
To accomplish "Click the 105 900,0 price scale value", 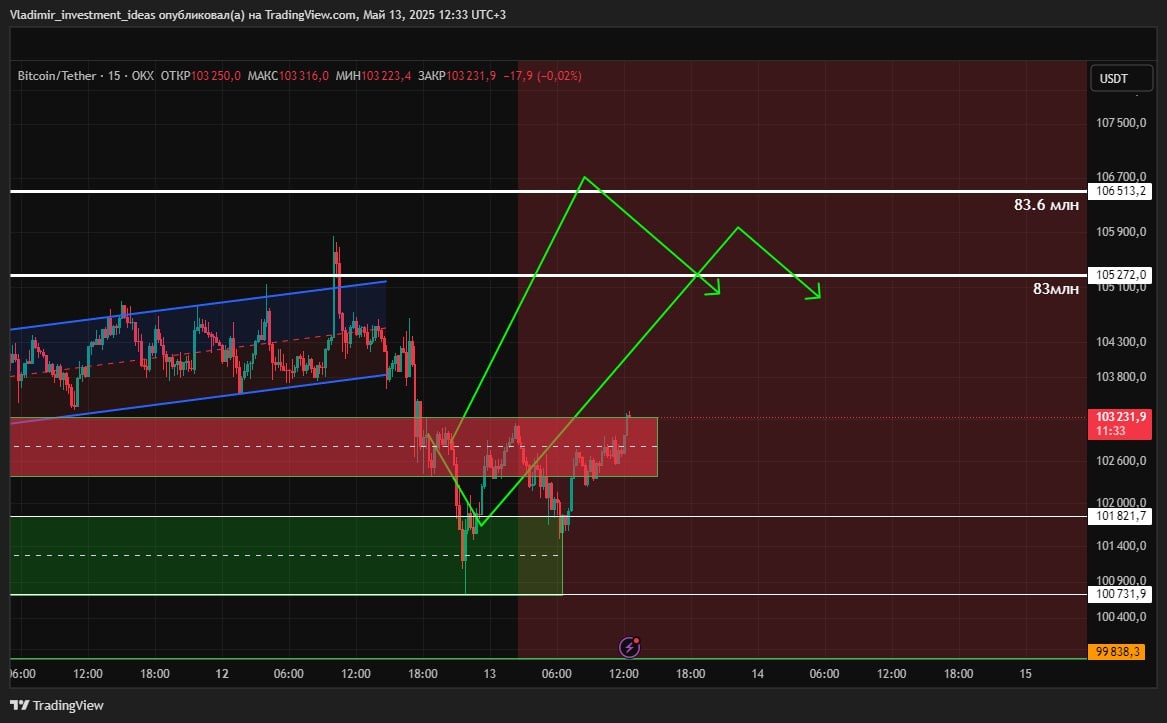I will click(1121, 232).
